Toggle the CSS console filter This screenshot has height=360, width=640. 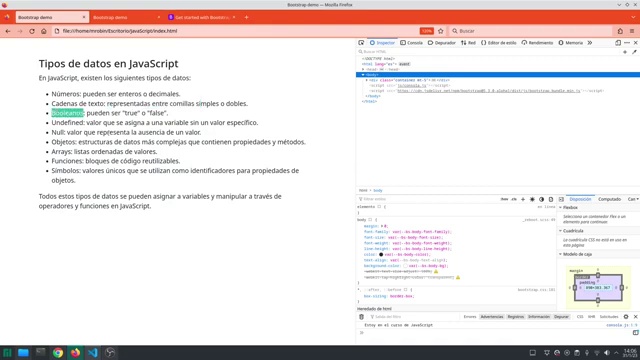point(580,317)
